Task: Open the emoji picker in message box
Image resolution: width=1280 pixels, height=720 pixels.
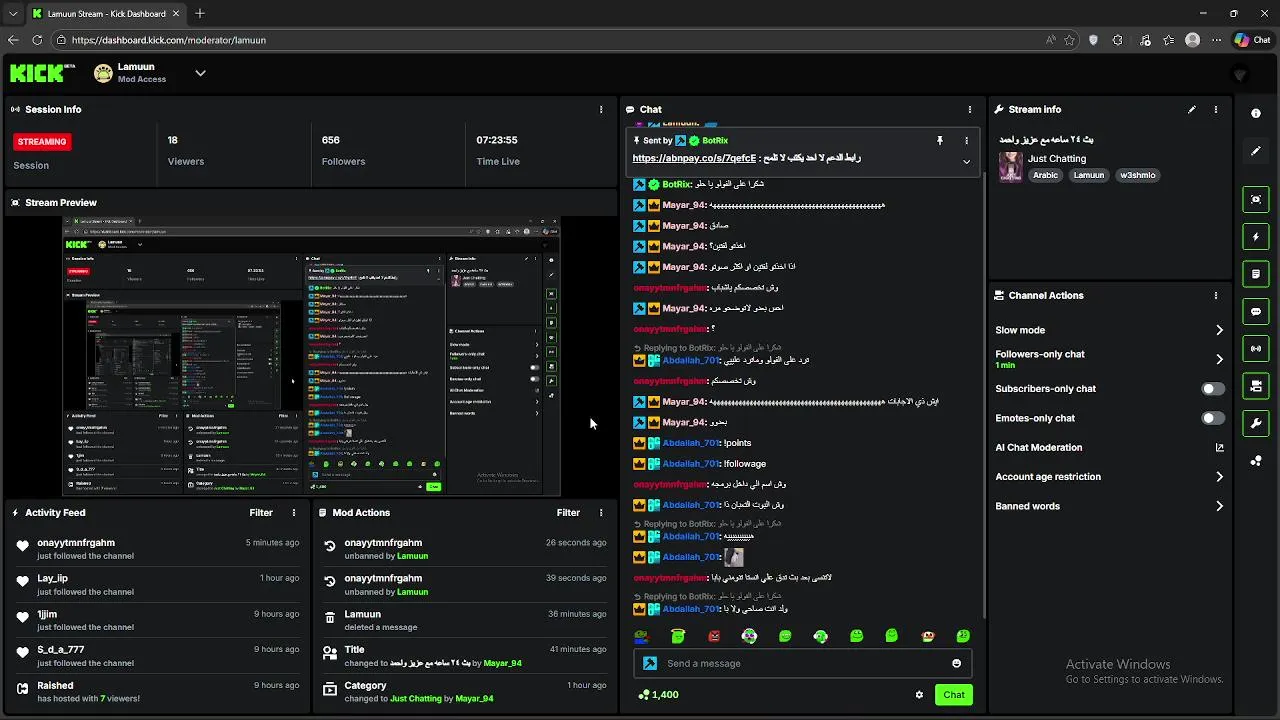Action: [x=956, y=663]
